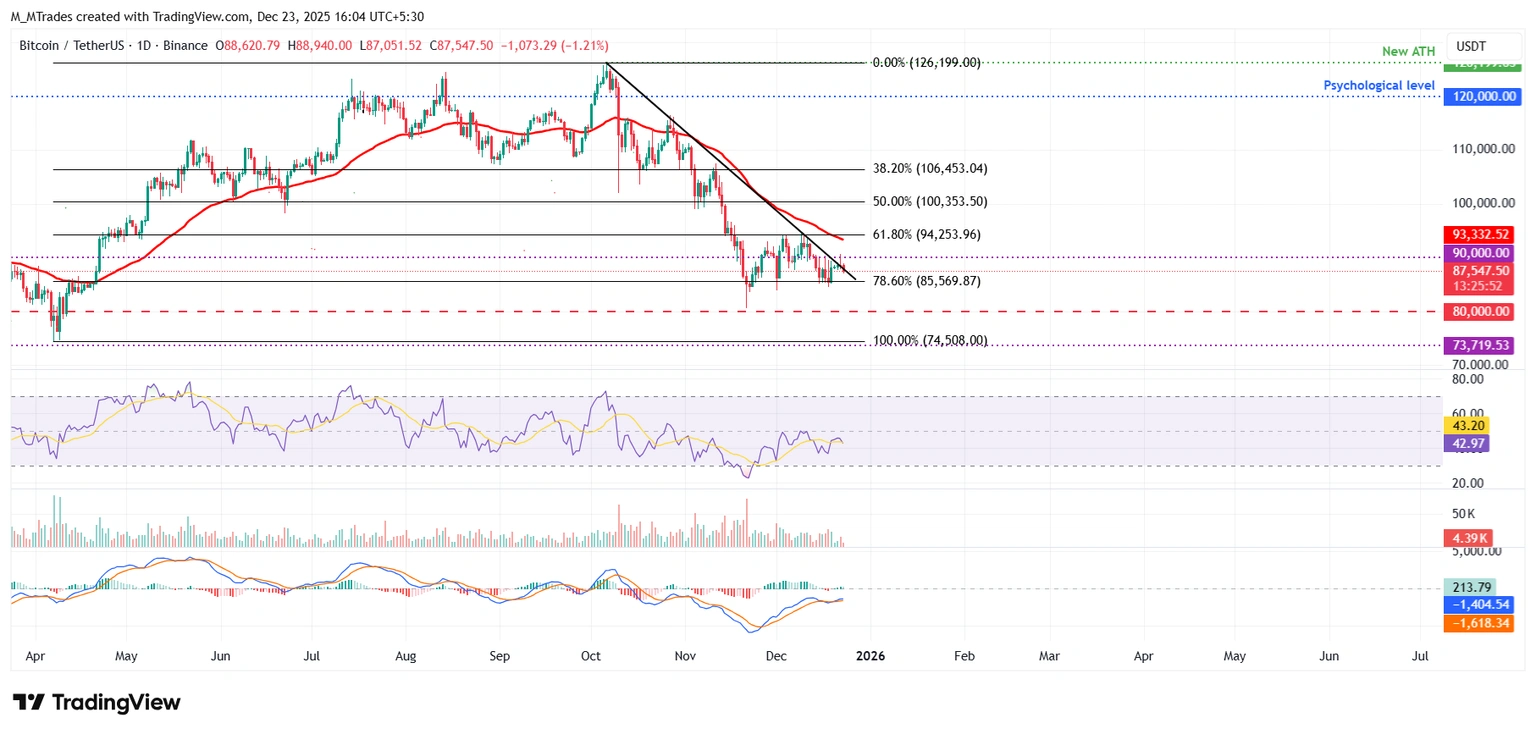
Task: Click the 2026 label on the time axis
Action: point(870,656)
